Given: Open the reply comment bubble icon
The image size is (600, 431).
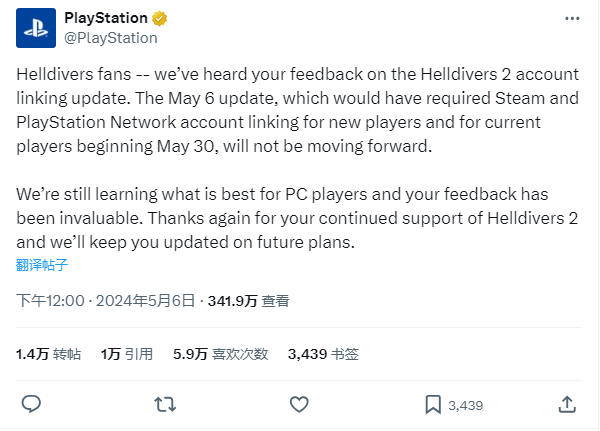Looking at the screenshot, I should tap(31, 404).
